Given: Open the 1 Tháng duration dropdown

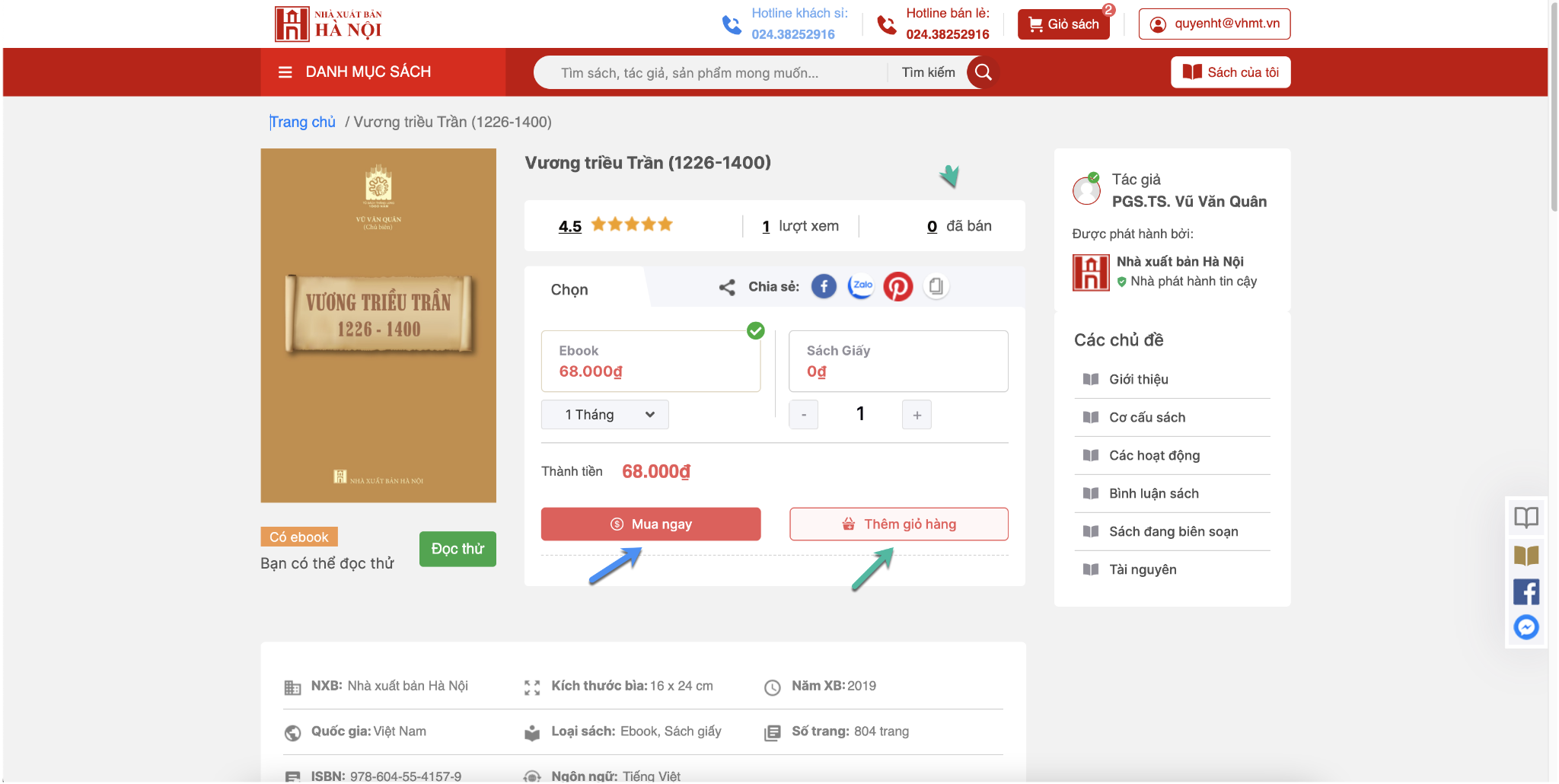Looking at the screenshot, I should coord(605,415).
